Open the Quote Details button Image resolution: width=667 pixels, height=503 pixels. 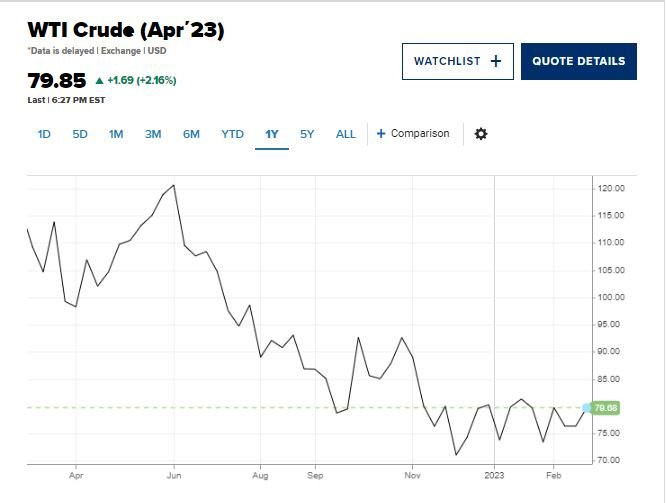pyautogui.click(x=579, y=61)
